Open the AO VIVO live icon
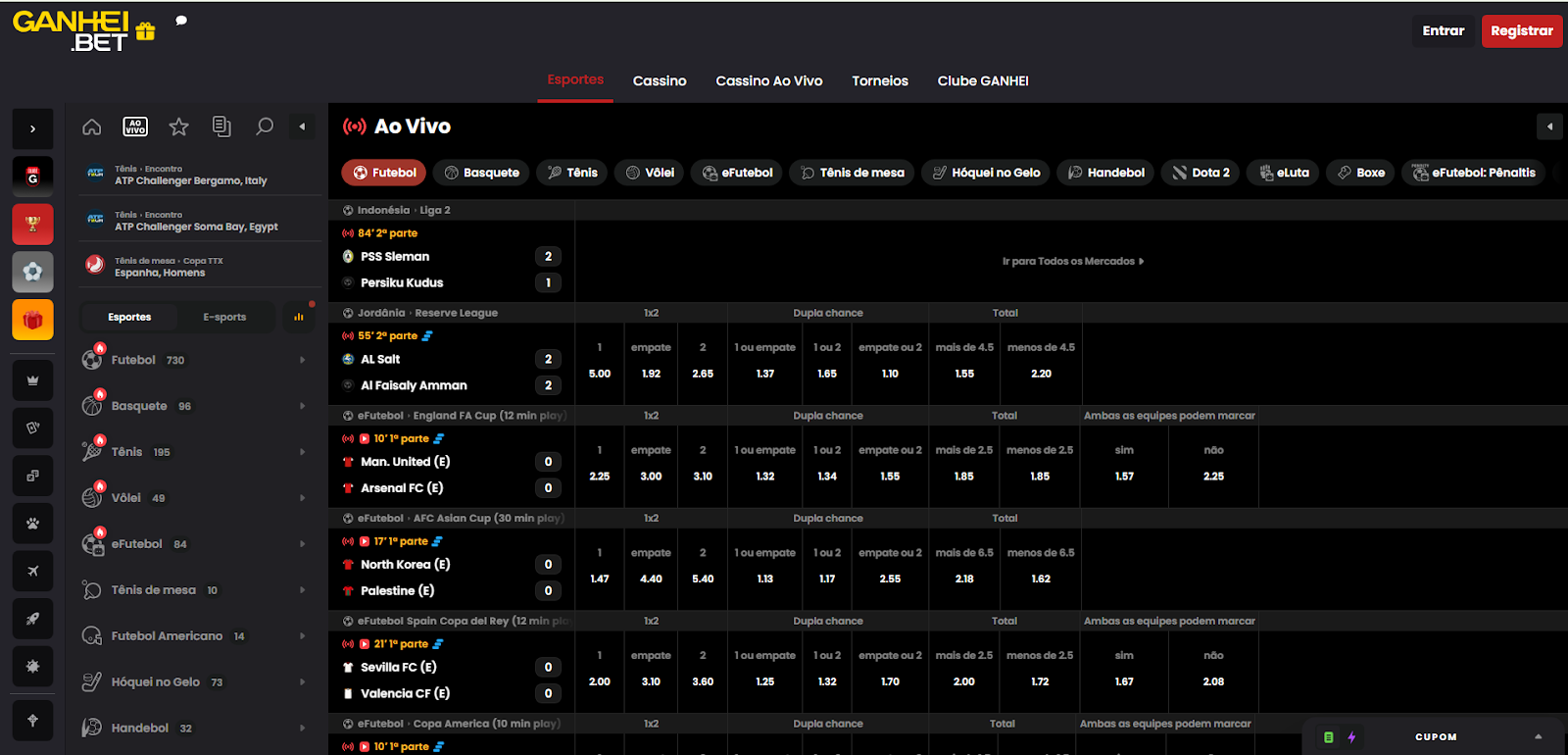 (135, 126)
